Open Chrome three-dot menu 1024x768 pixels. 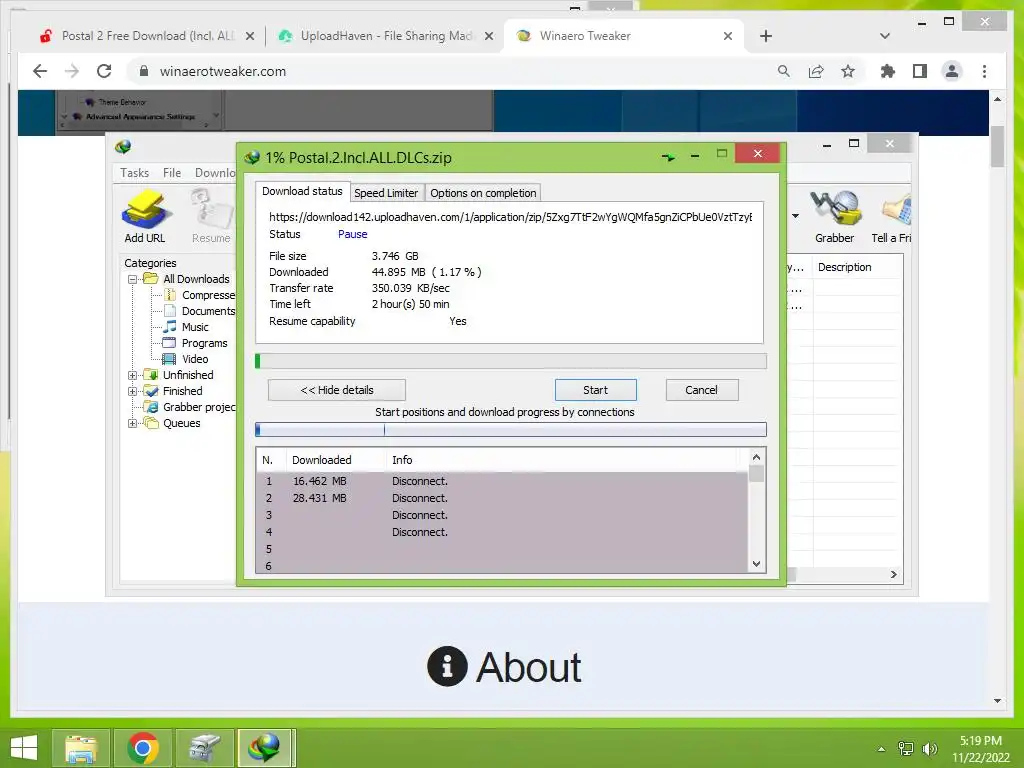click(984, 71)
